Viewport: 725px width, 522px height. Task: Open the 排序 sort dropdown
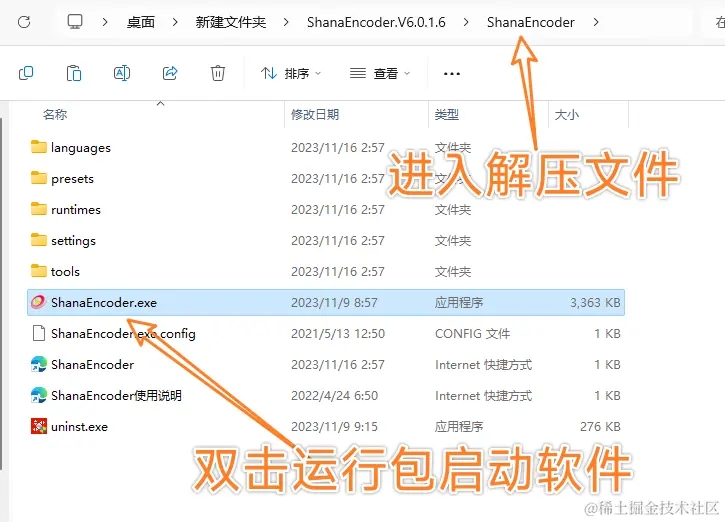pyautogui.click(x=291, y=74)
